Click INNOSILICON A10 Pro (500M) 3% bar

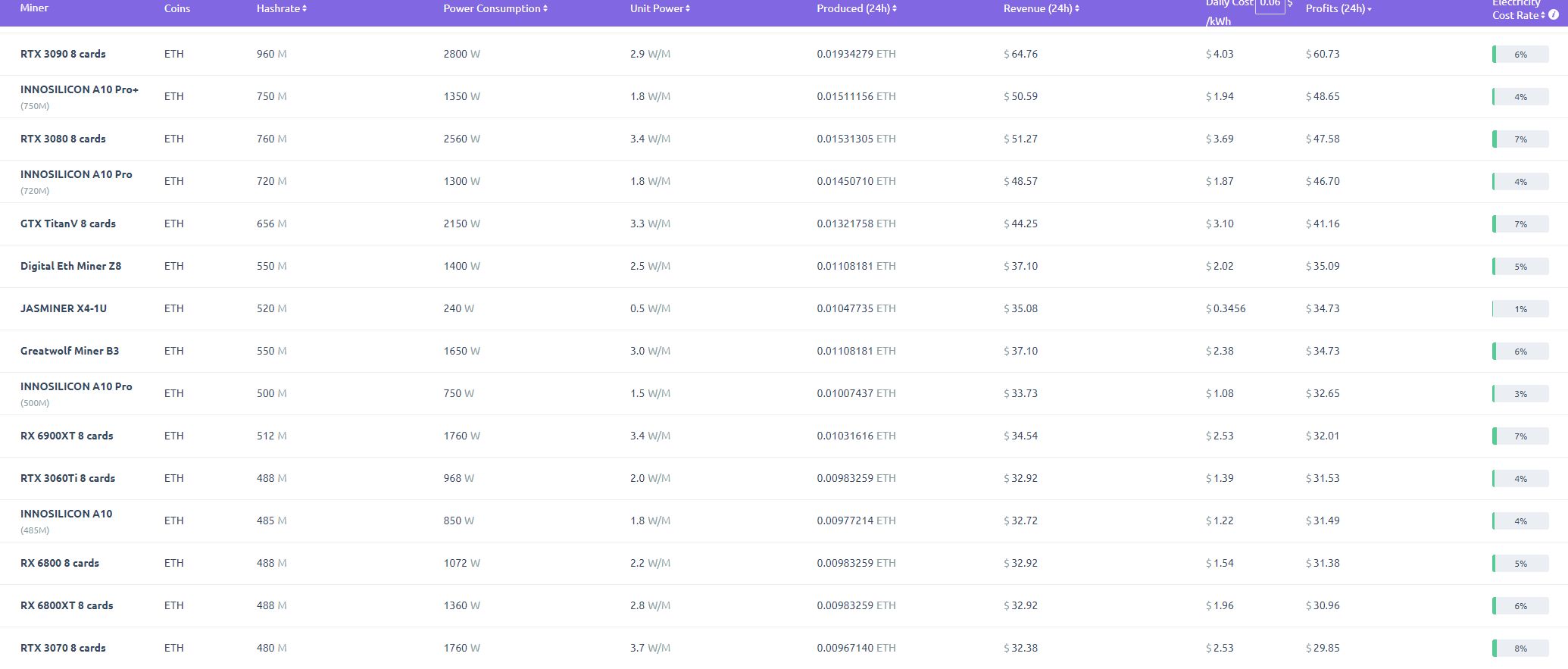point(1520,394)
